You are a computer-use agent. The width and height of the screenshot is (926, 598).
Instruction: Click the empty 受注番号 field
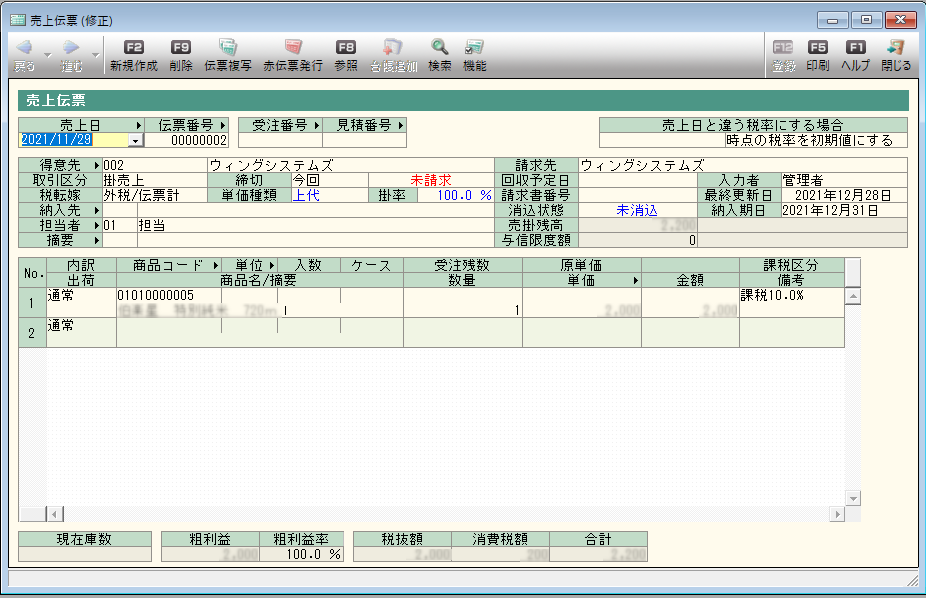tap(281, 140)
